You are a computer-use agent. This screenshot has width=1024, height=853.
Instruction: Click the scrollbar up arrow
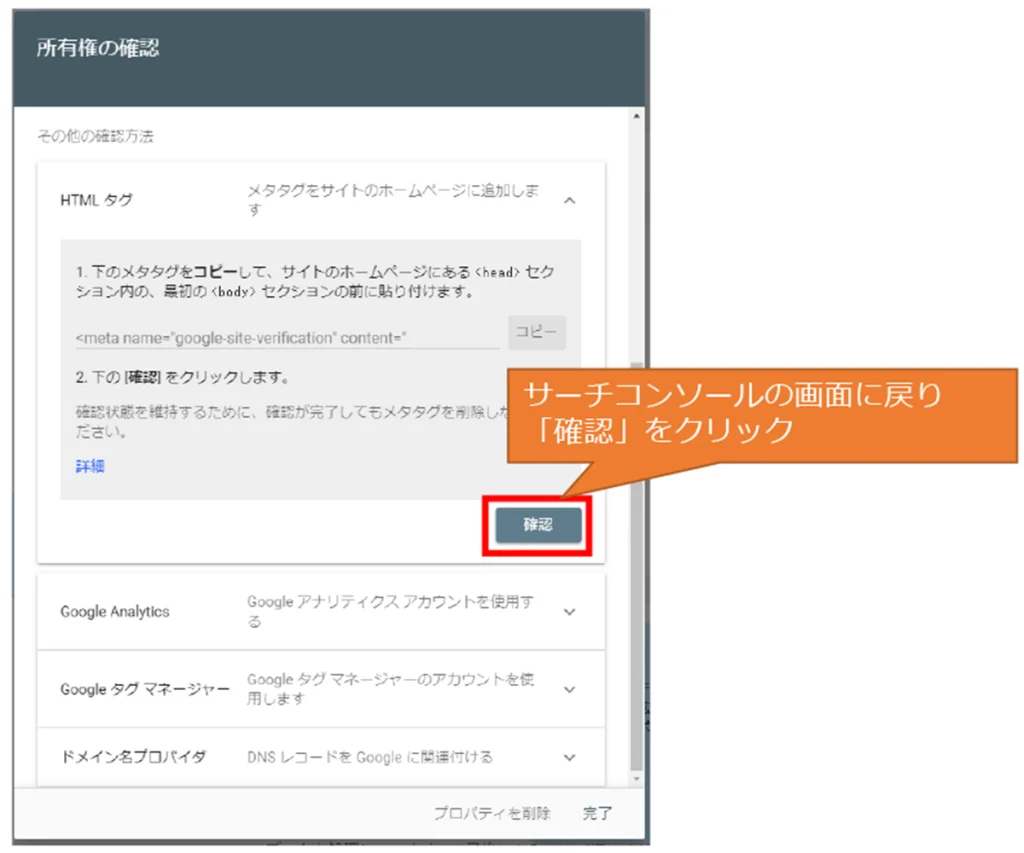pos(638,117)
